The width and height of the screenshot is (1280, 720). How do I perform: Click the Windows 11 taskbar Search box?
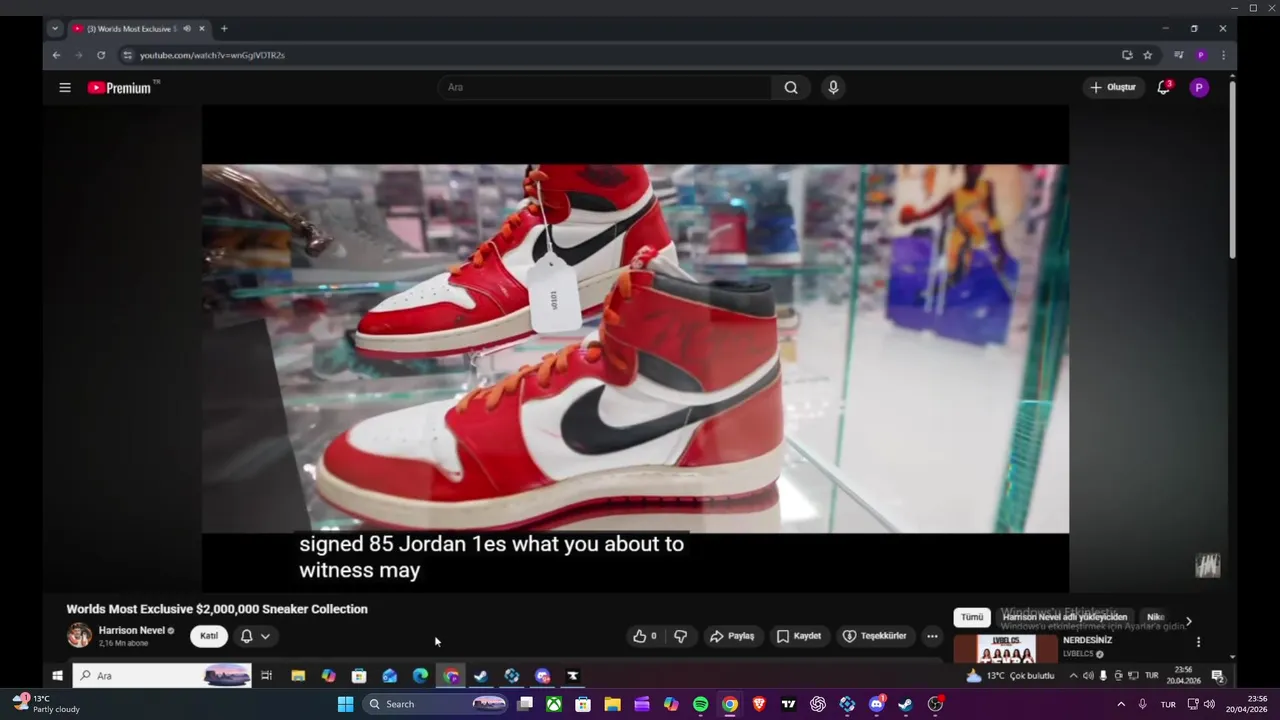pyautogui.click(x=436, y=704)
